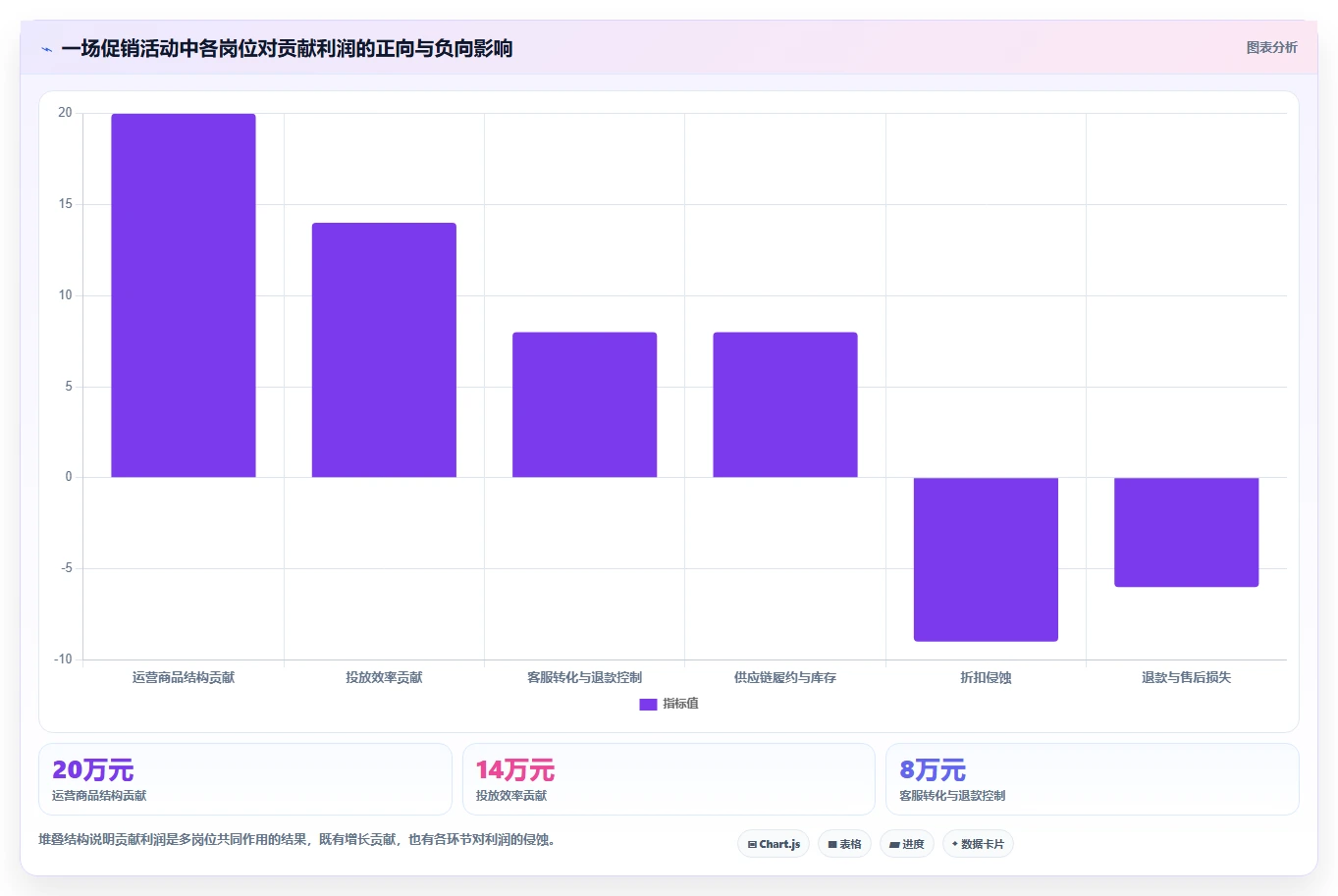Click the 运营商品结构贡献 caption under 20万元
1338x896 pixels.
[x=99, y=796]
